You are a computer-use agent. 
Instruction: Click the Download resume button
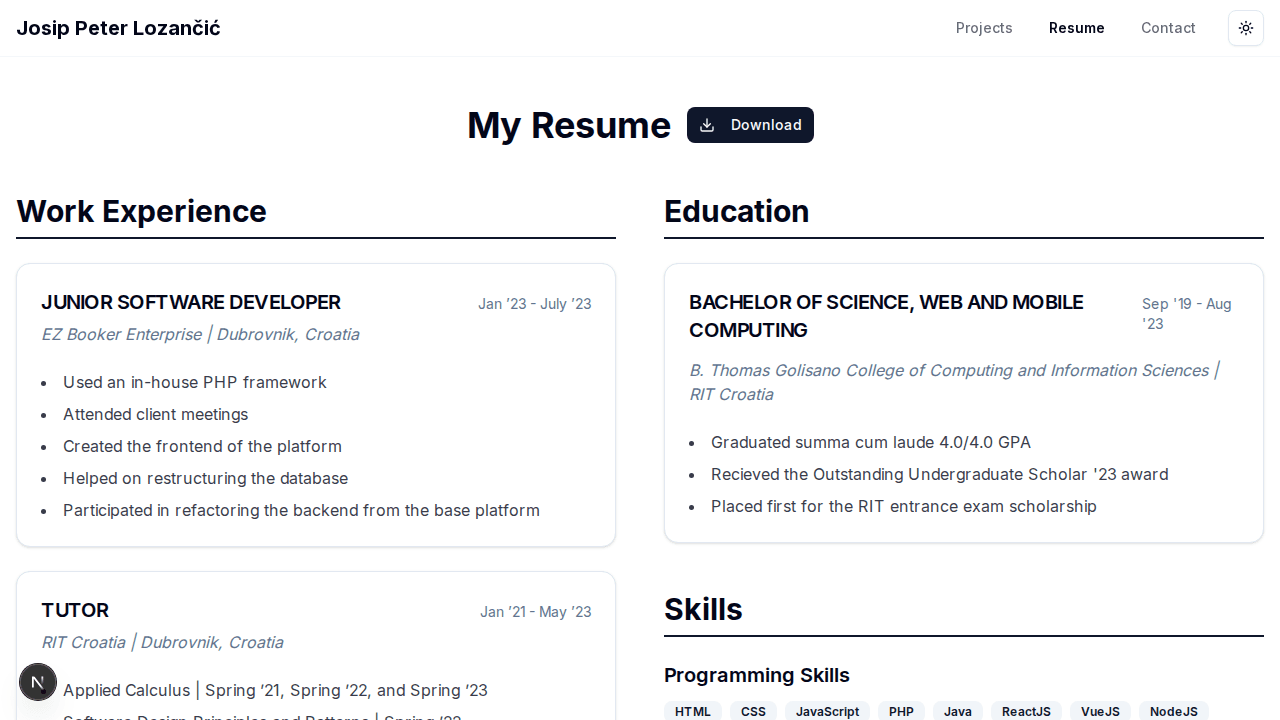pyautogui.click(x=750, y=125)
